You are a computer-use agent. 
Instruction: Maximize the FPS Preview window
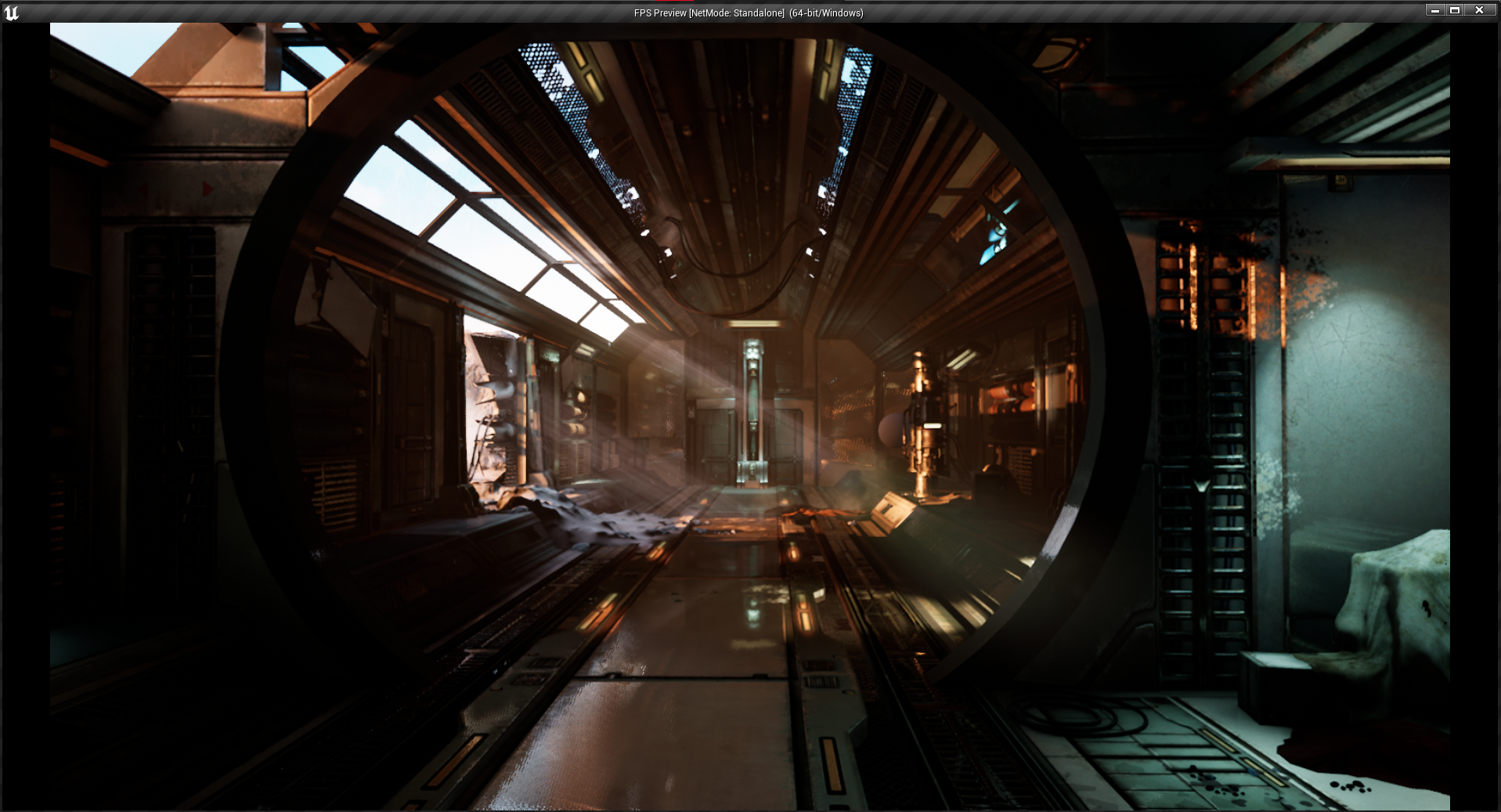click(1455, 10)
